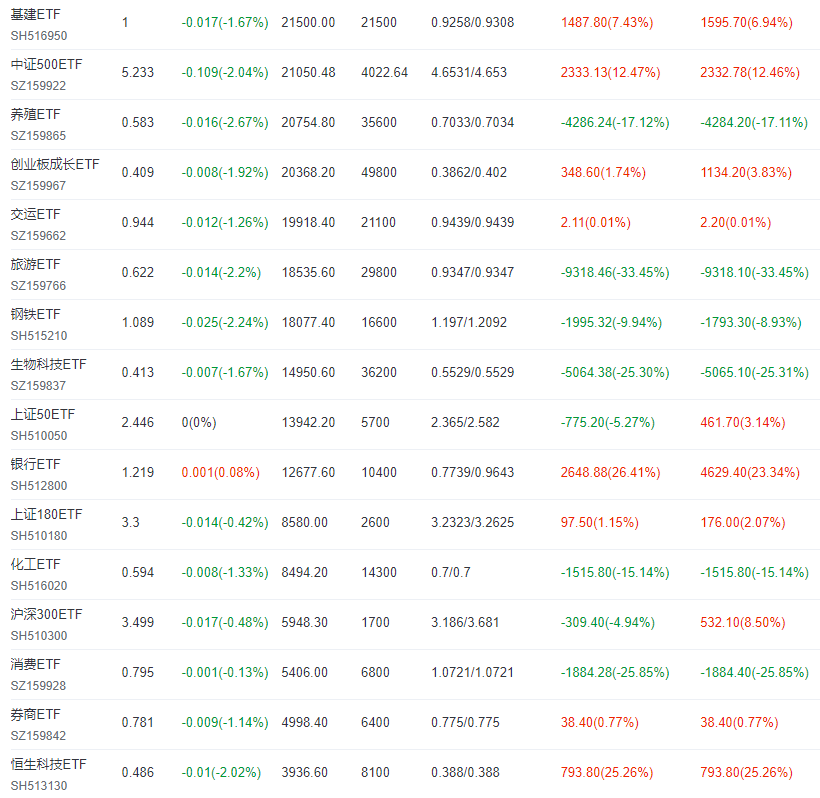Select cost 0.7/0.7 for 化工ETF
Image resolution: width=820 pixels, height=798 pixels.
450,572
